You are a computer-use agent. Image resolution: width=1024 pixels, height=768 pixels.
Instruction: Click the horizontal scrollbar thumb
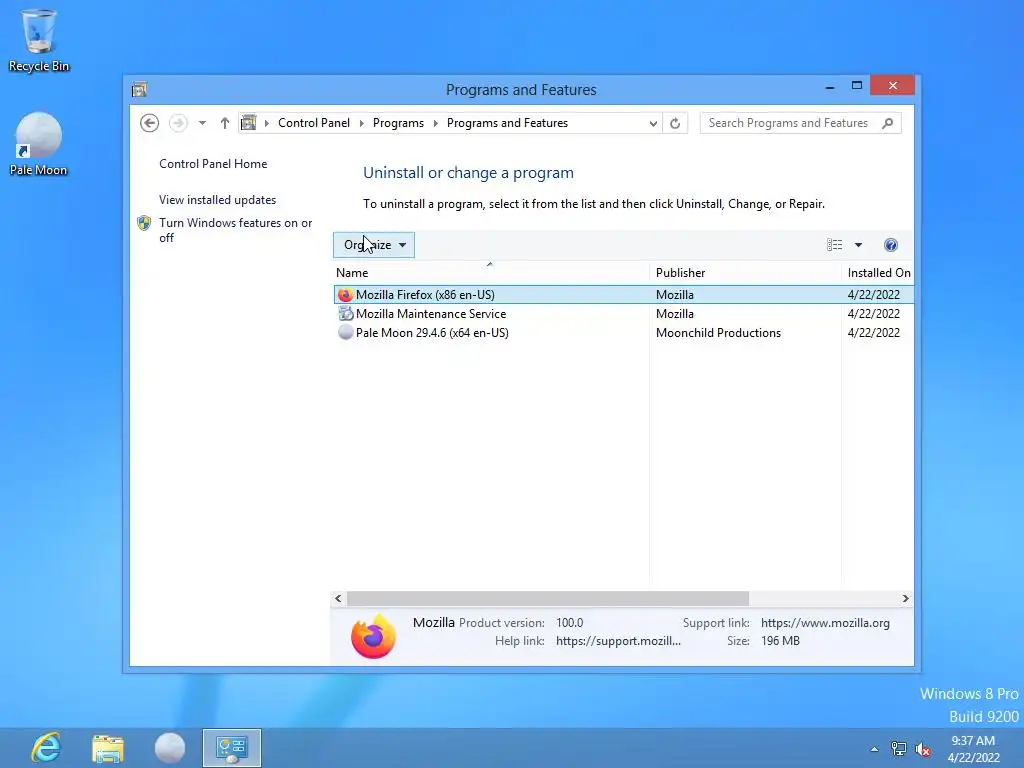(x=548, y=598)
